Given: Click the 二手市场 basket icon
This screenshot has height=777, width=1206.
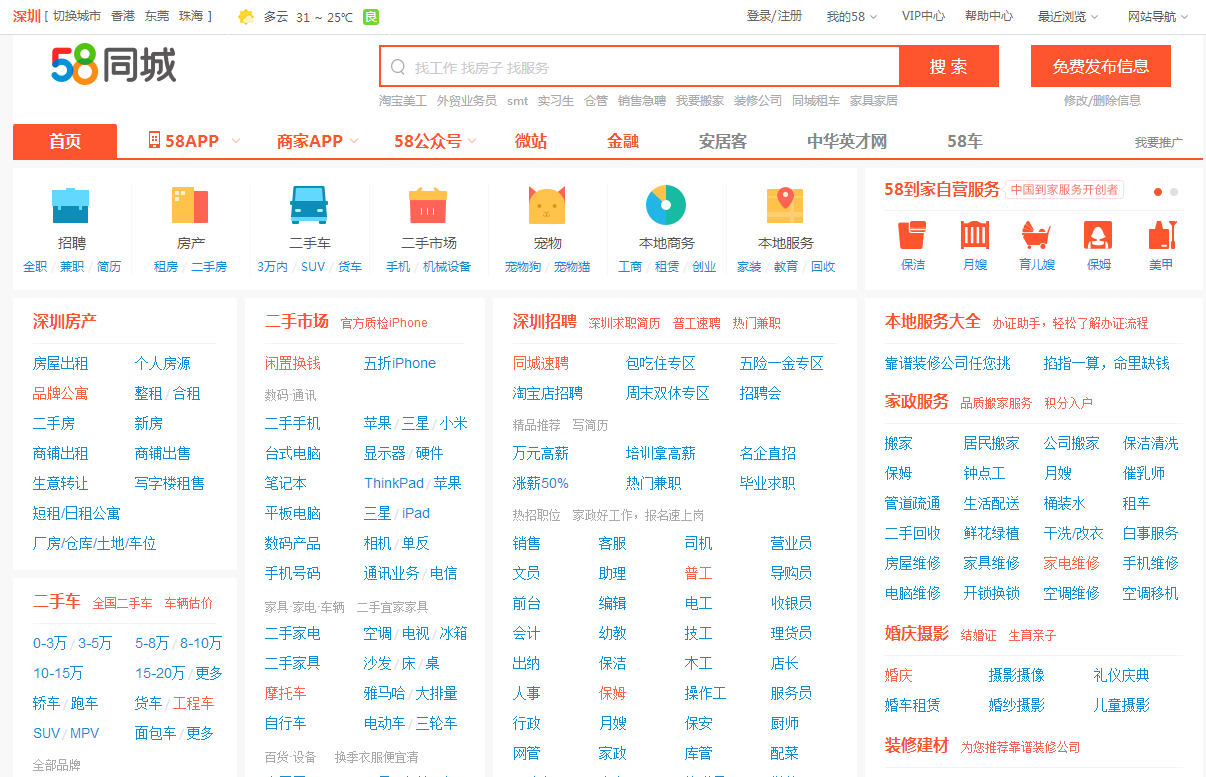Looking at the screenshot, I should click(428, 205).
